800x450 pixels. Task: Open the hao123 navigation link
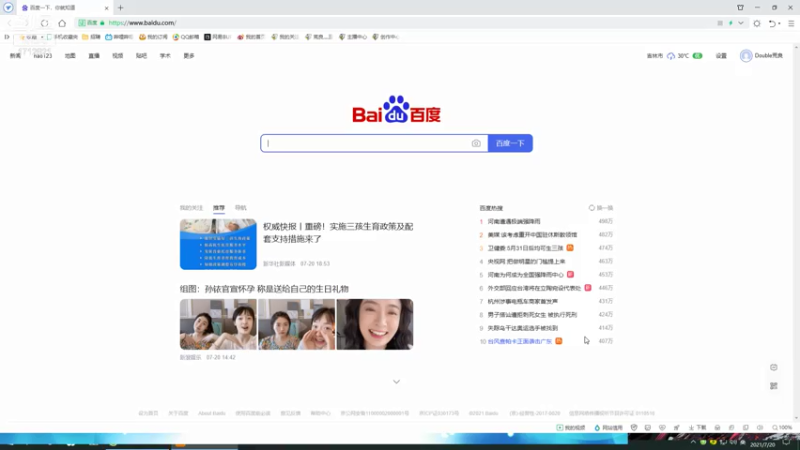click(x=43, y=56)
